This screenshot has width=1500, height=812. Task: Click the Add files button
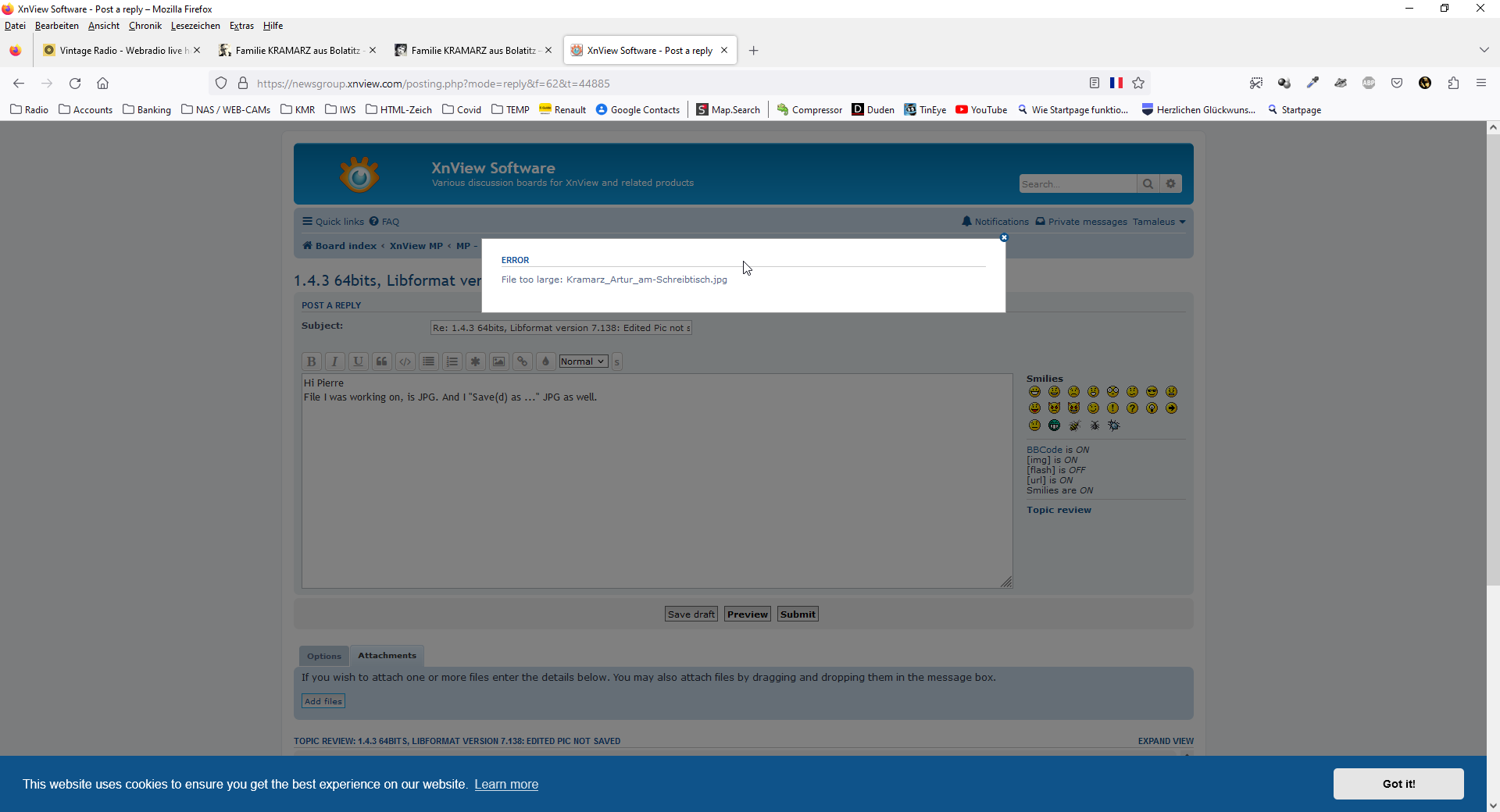coord(323,701)
